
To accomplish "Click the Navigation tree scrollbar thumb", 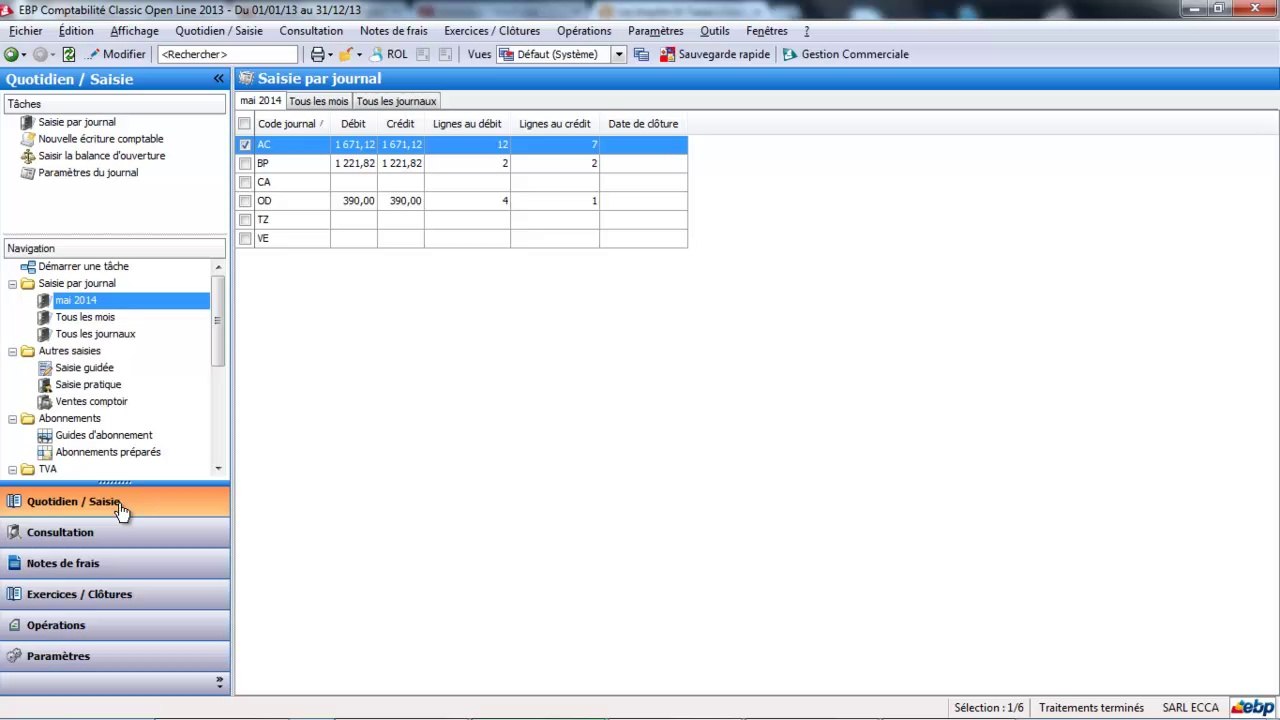I will (x=218, y=320).
